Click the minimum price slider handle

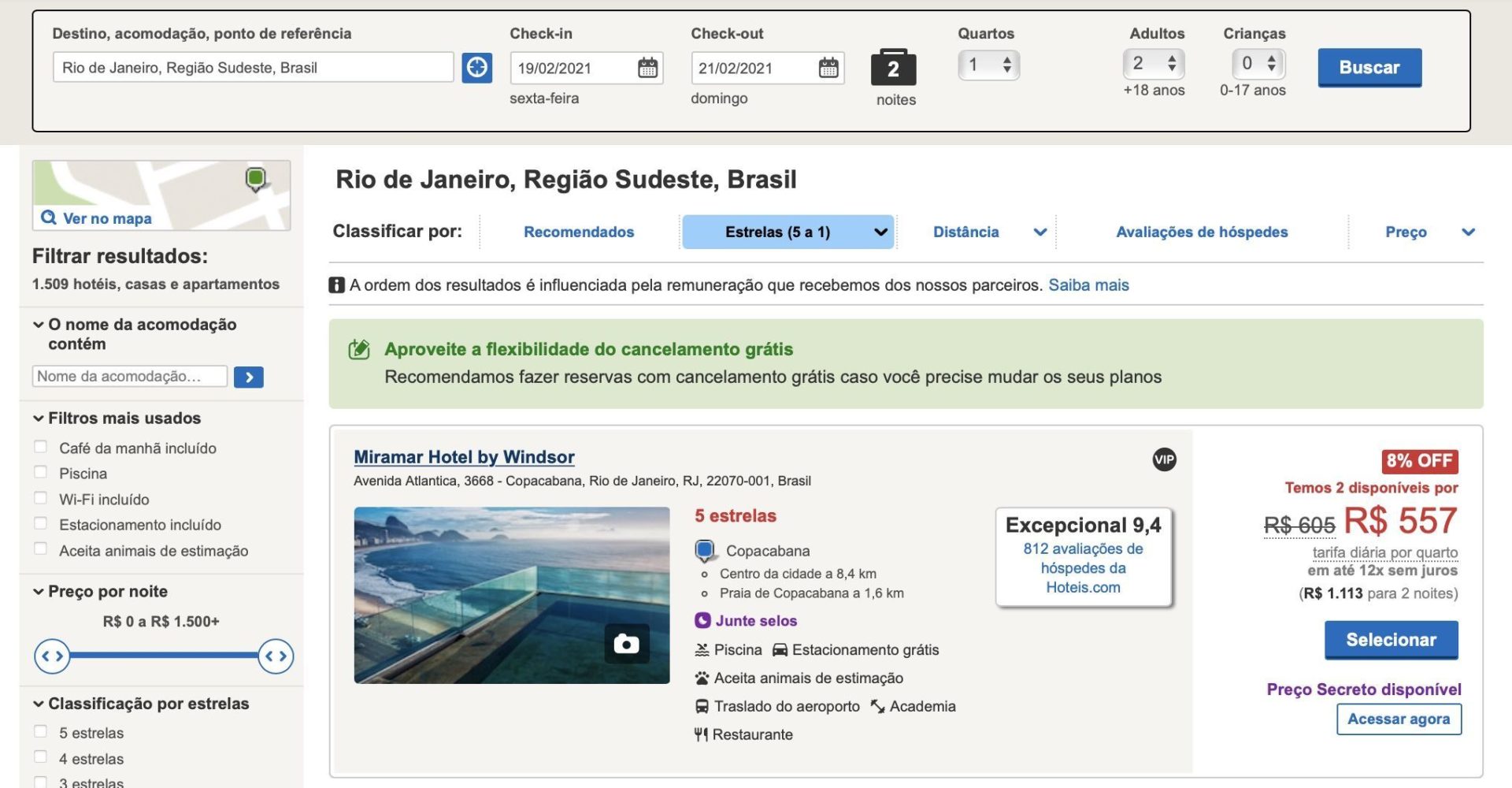click(x=52, y=656)
